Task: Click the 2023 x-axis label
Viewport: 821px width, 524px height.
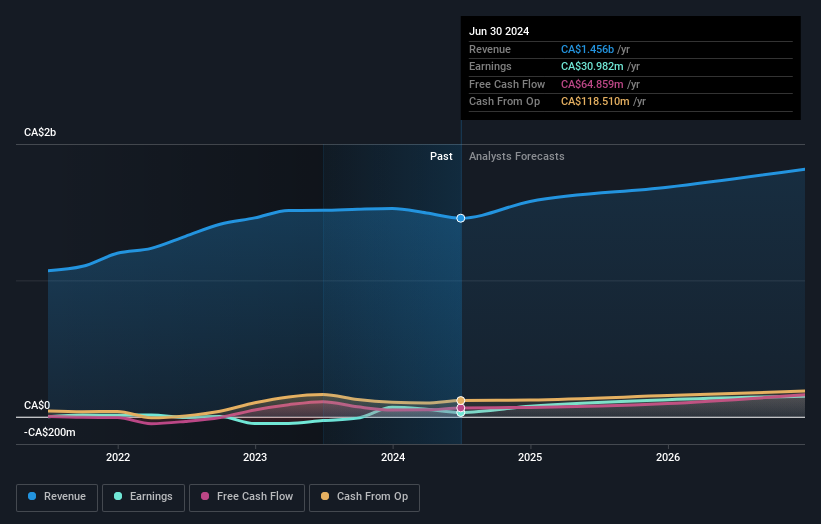Action: click(255, 458)
